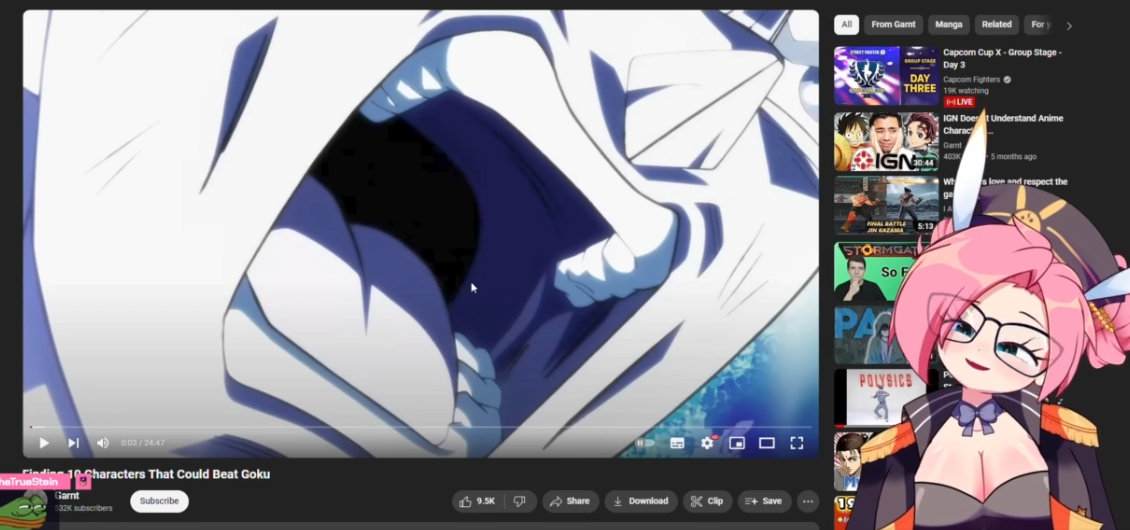Open Capcom Cup X Group Stage Day 3 thumbnail

pyautogui.click(x=886, y=76)
